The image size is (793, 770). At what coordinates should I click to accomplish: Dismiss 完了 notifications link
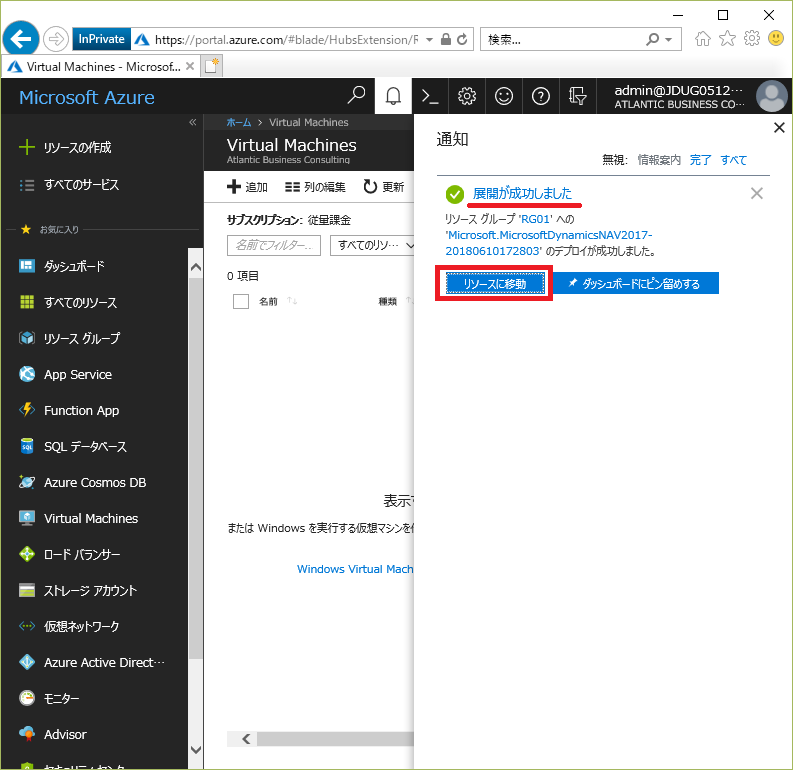700,160
